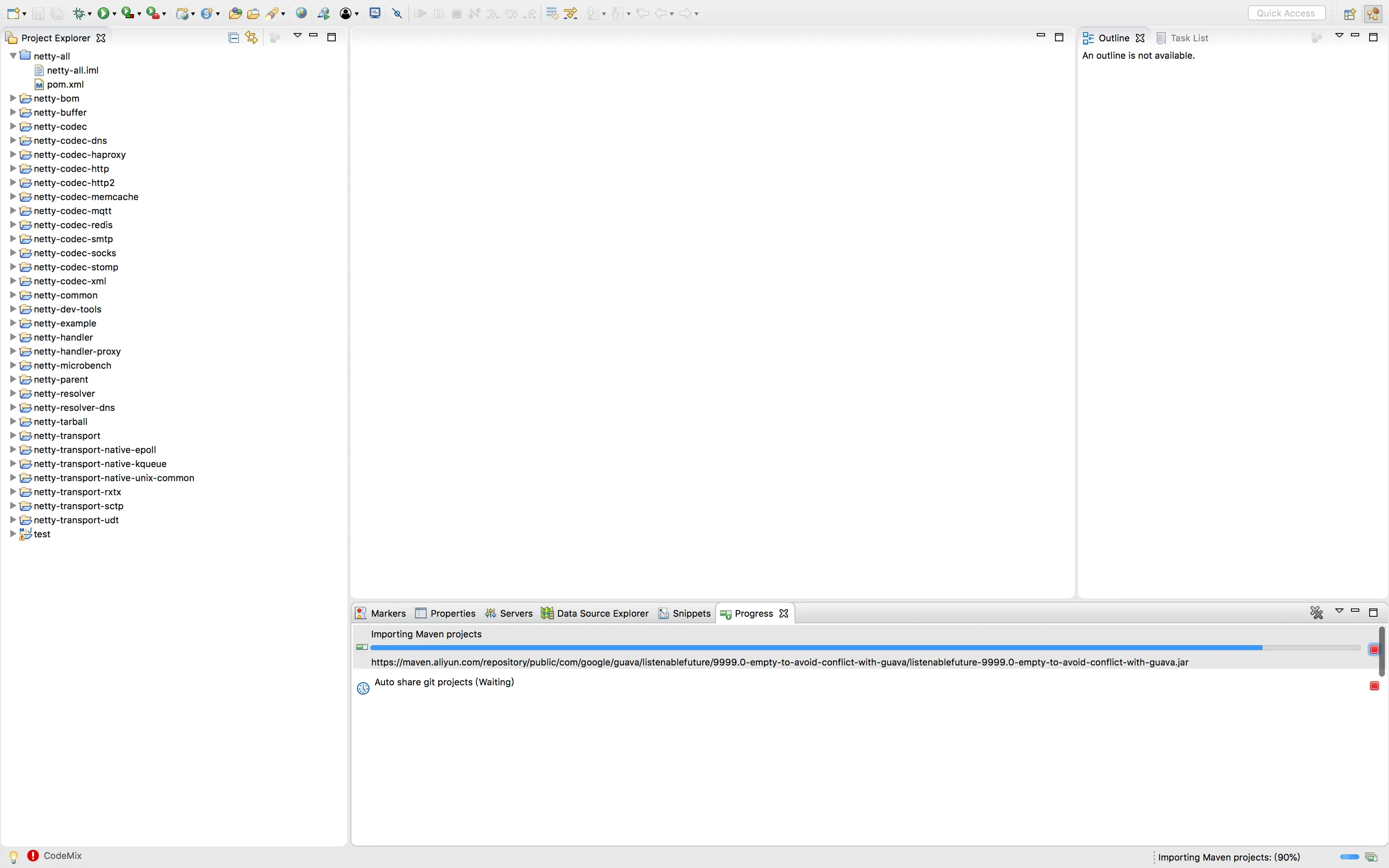Click the Skip All Breakpoints icon
The height and width of the screenshot is (868, 1389).
point(397,13)
